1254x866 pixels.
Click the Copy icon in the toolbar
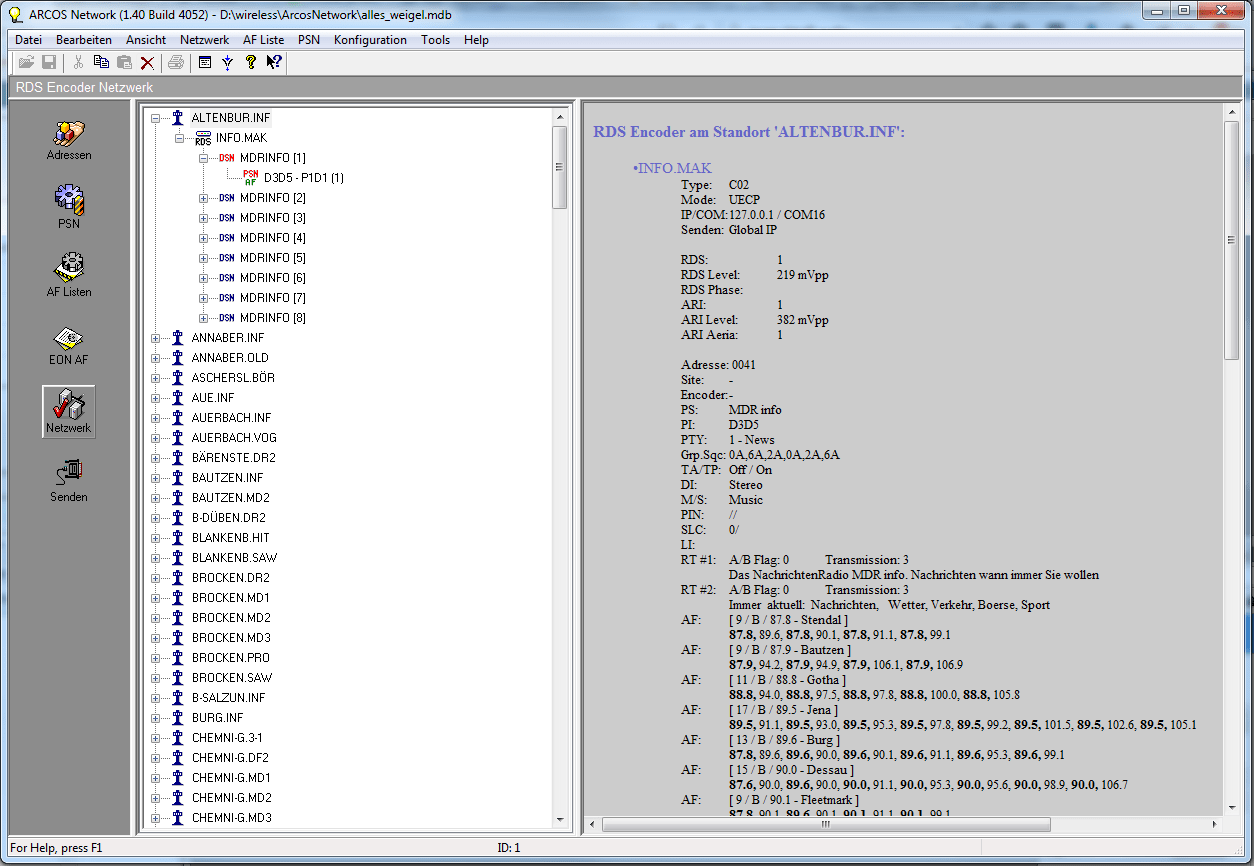pyautogui.click(x=100, y=61)
